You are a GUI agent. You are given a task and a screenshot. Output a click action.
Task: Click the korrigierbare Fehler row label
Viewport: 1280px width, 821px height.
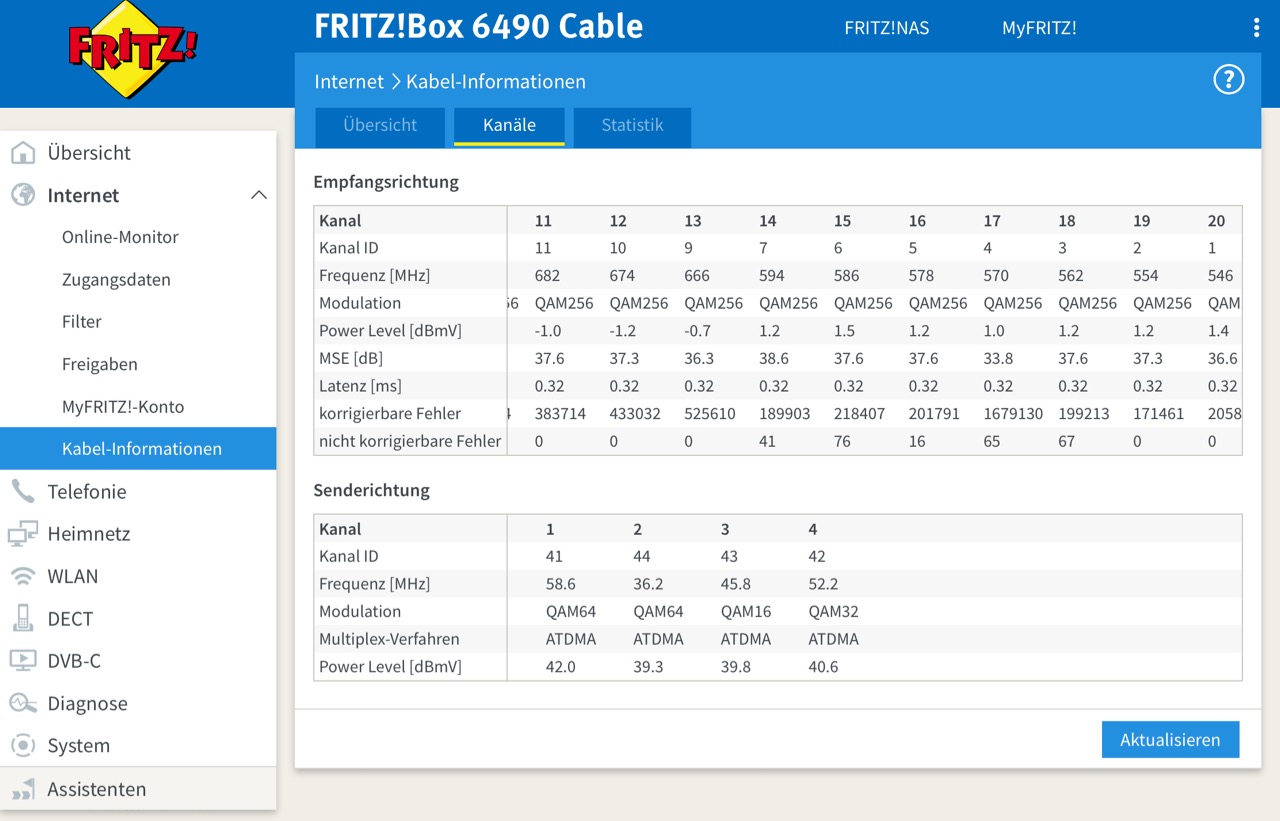pos(390,413)
